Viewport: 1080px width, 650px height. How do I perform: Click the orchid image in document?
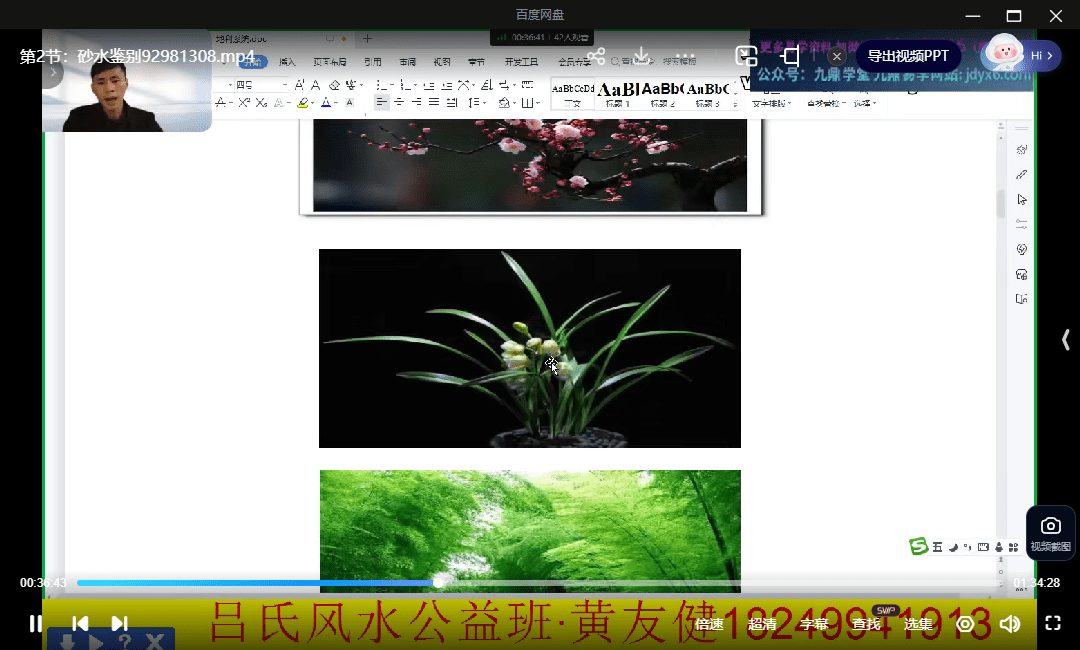click(529, 348)
